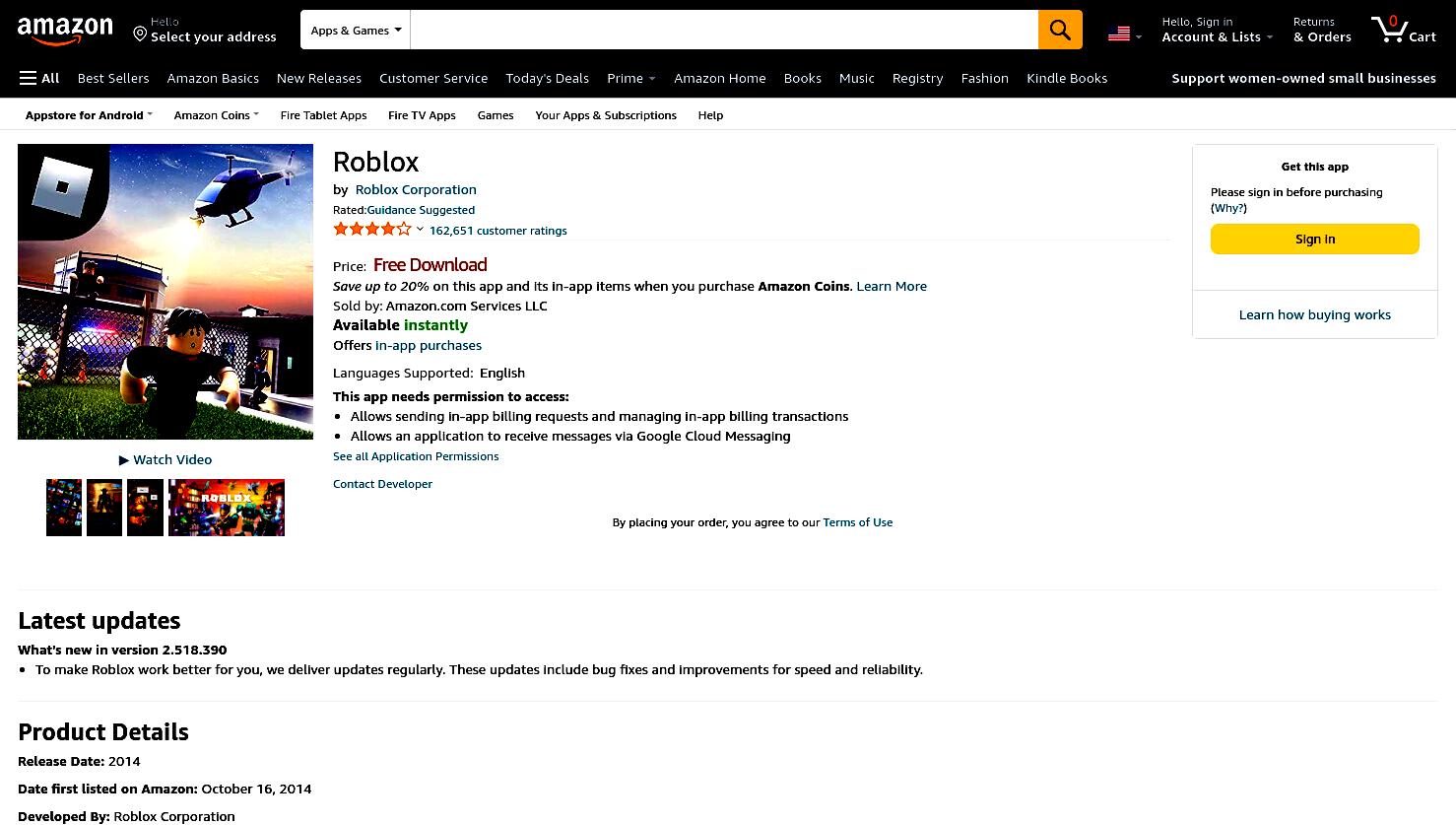1456x825 pixels.
Task: Click See all Application Permissions
Action: [x=416, y=456]
